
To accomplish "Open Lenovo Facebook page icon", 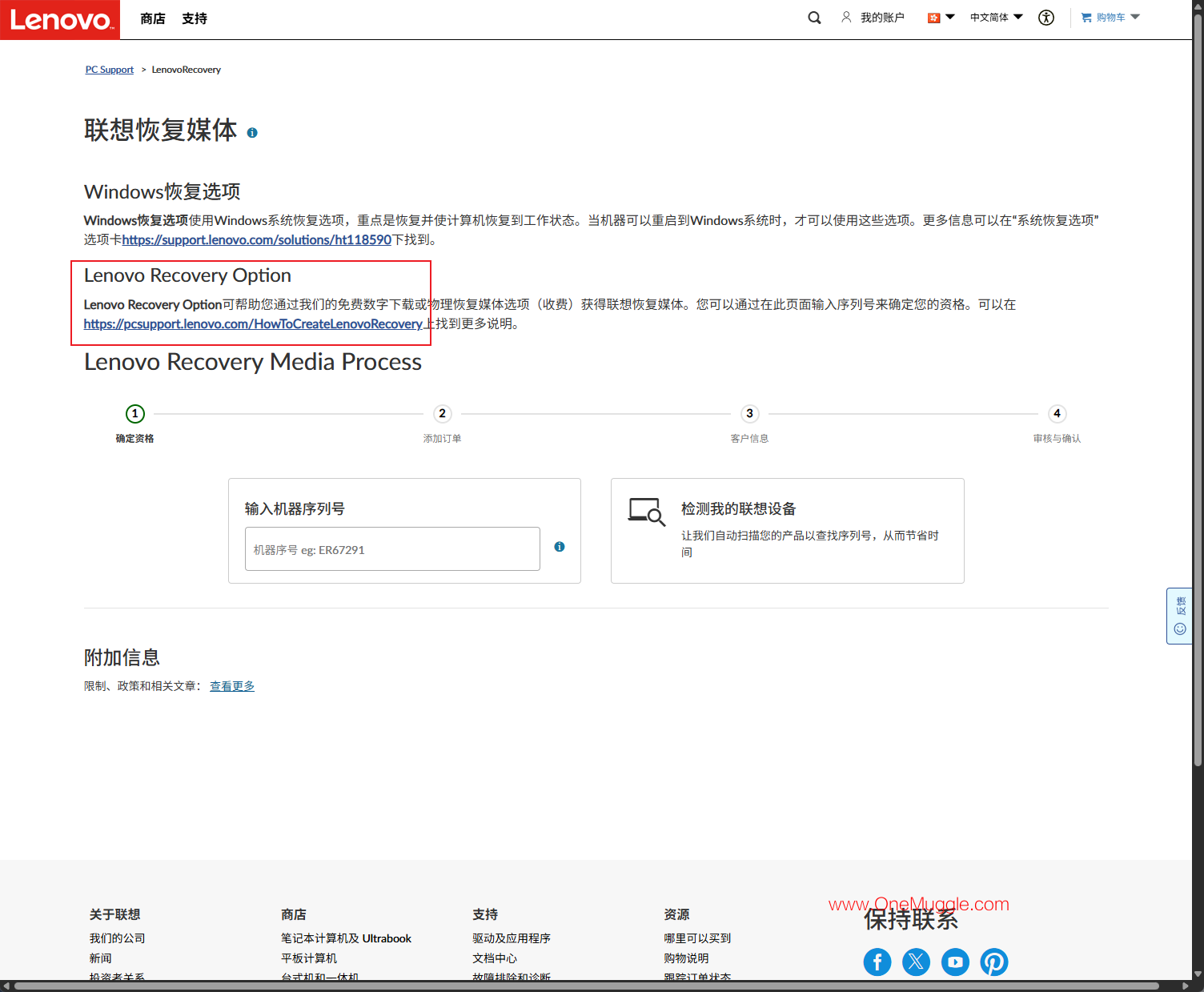I will pyautogui.click(x=877, y=962).
